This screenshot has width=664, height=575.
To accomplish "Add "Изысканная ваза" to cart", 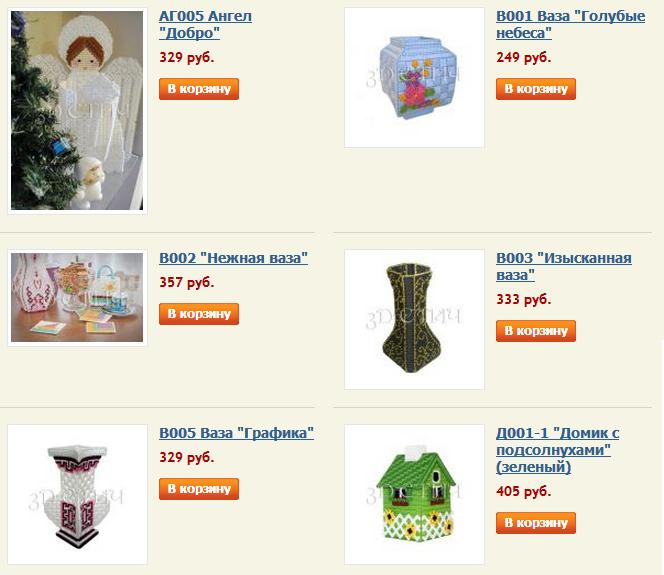I will 536,331.
